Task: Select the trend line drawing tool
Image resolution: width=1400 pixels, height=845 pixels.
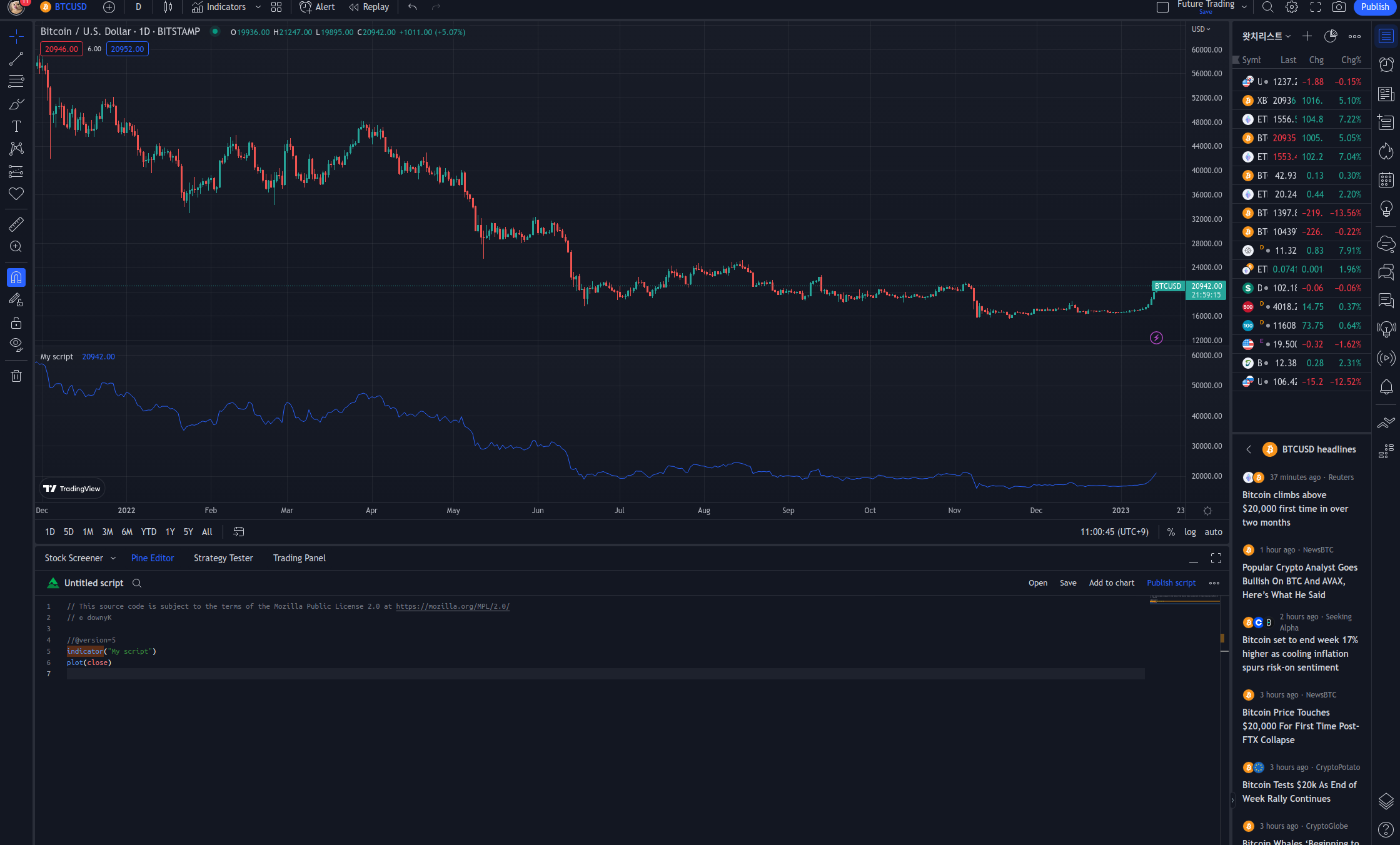Action: click(x=16, y=59)
